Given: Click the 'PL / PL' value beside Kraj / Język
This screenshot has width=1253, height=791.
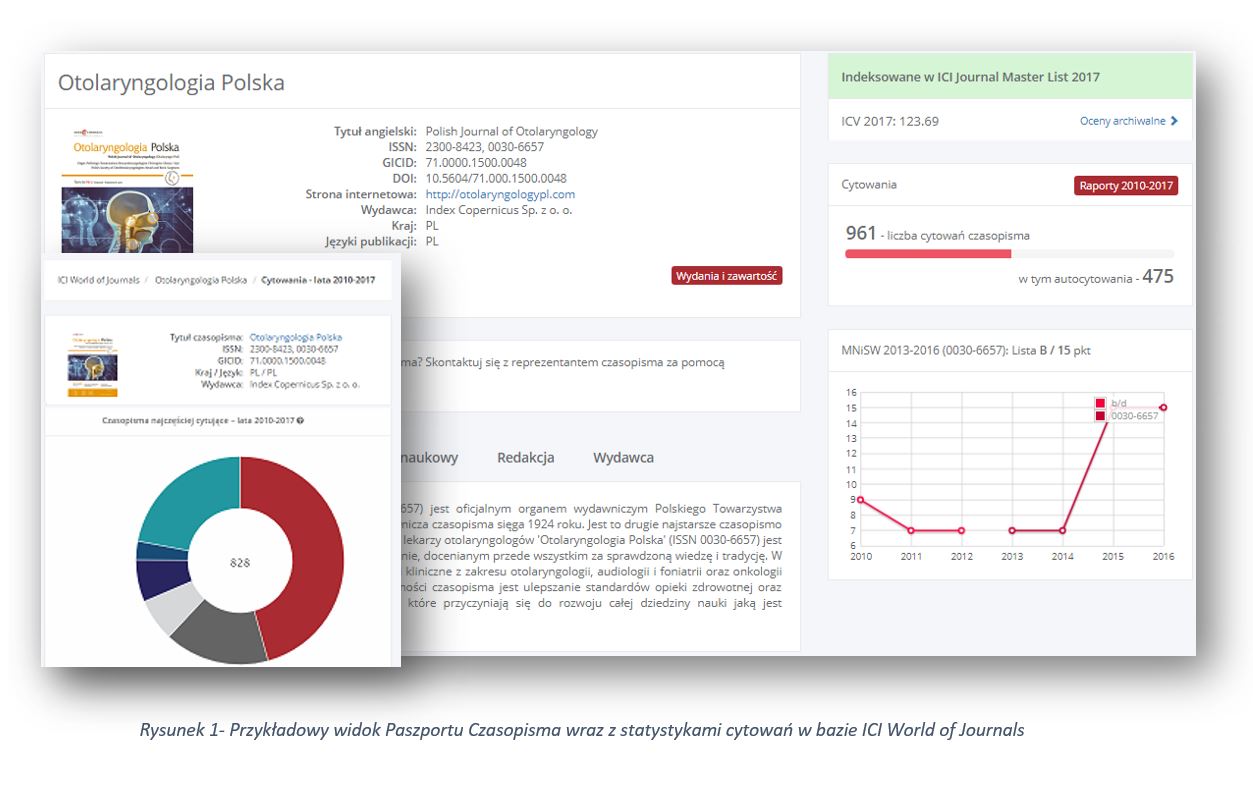Looking at the screenshot, I should coord(263,372).
